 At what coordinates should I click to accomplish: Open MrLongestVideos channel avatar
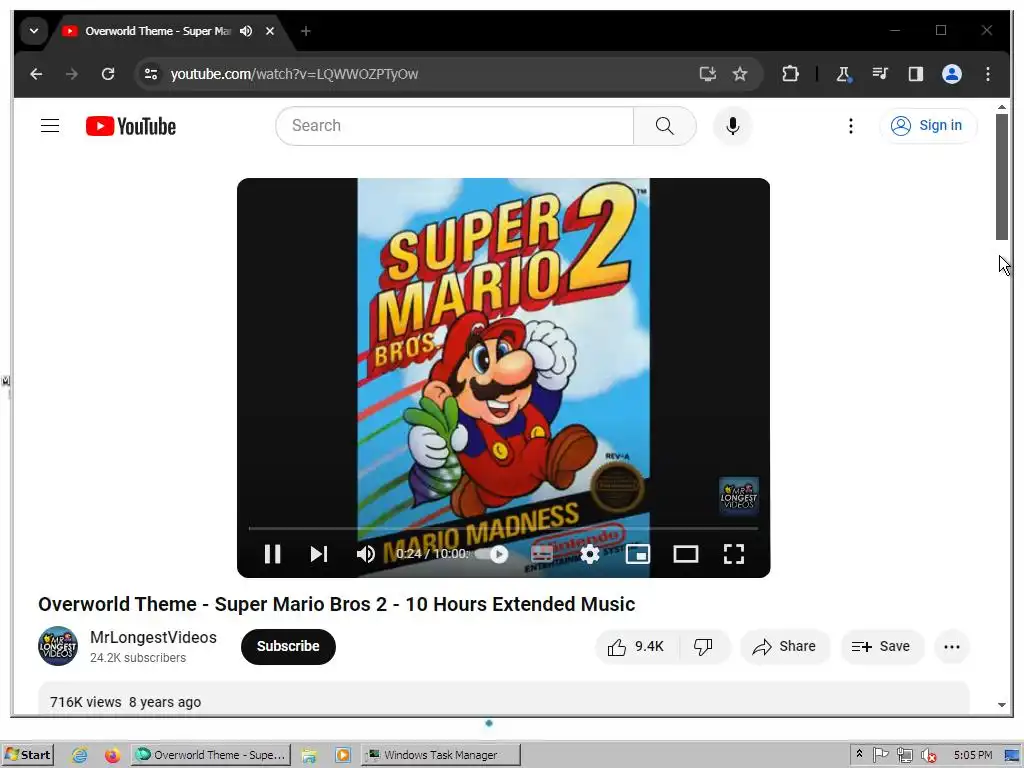(57, 647)
